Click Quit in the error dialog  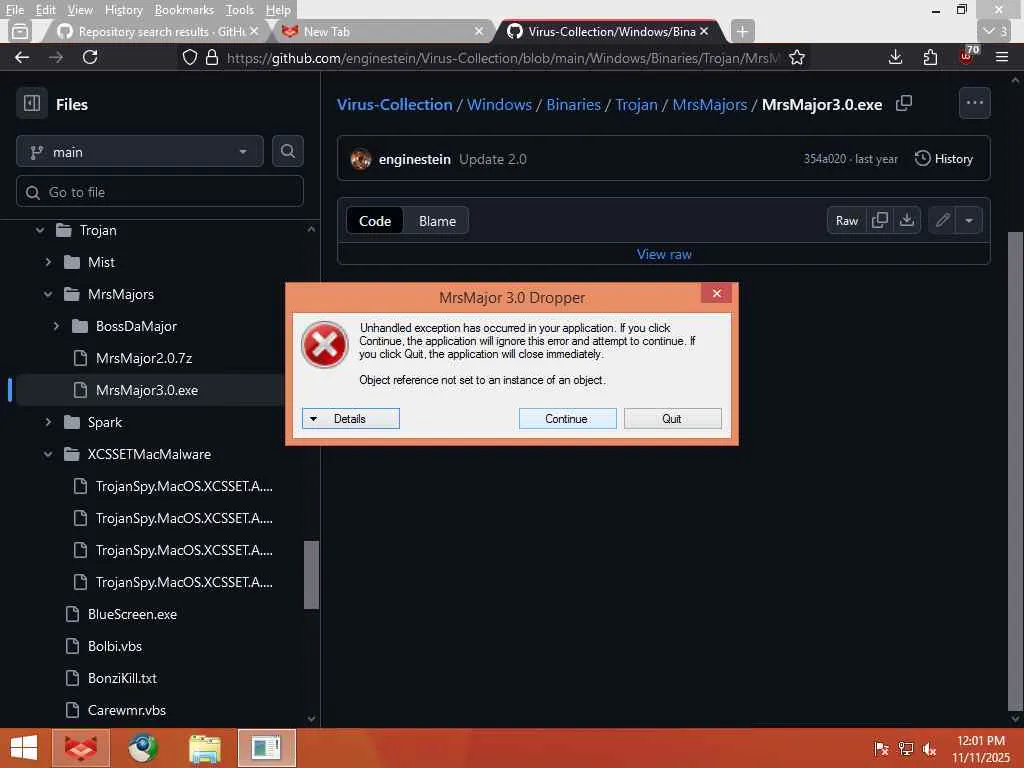672,419
